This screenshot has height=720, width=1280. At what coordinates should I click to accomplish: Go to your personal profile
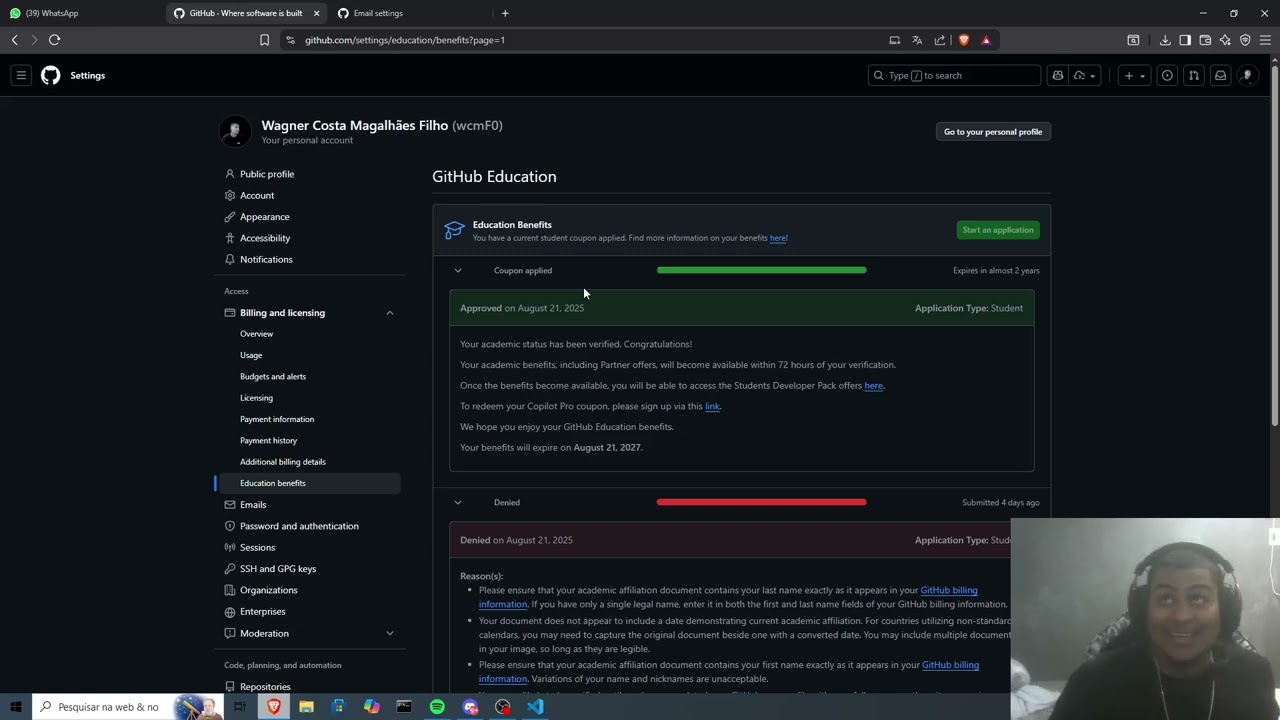coord(993,132)
